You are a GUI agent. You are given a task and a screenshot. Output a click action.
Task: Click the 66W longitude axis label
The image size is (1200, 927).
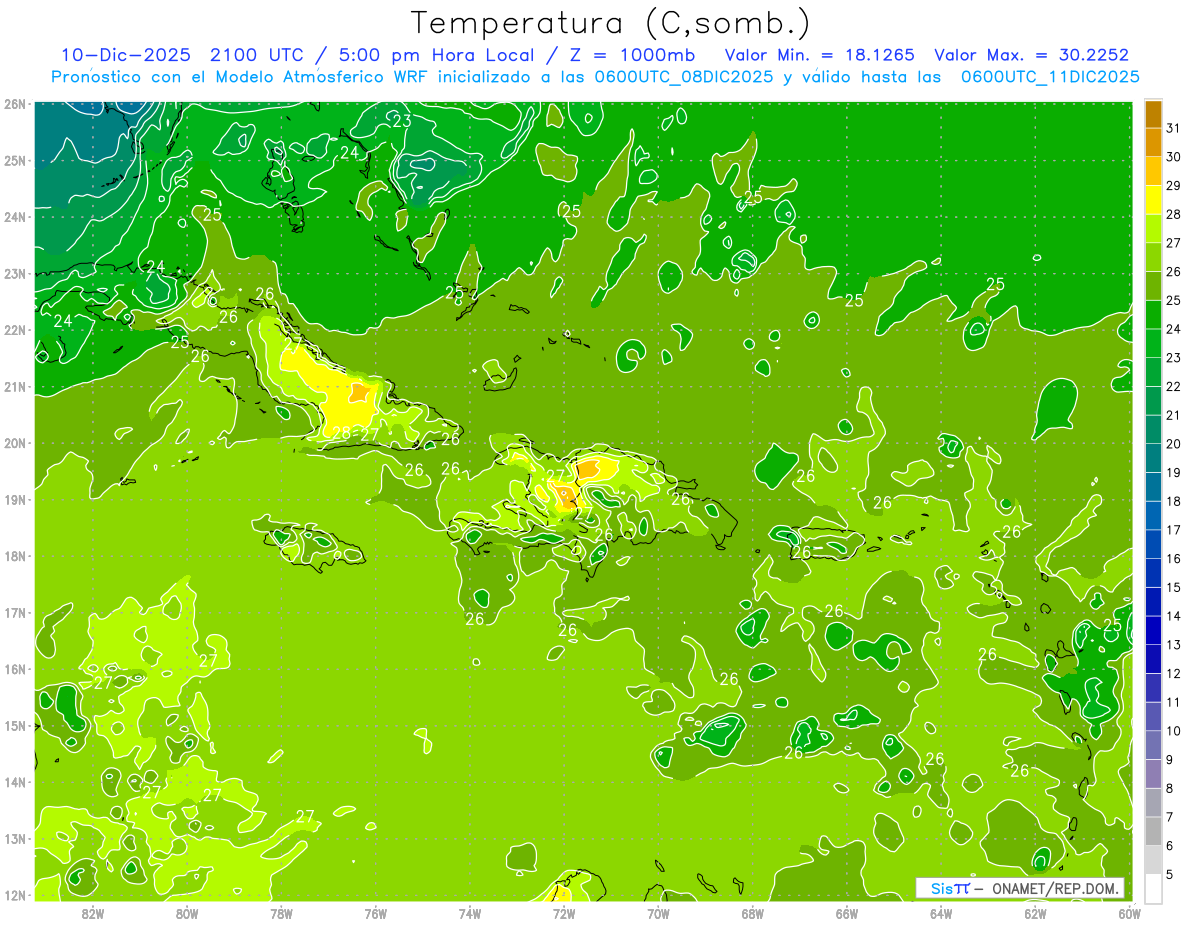point(847,912)
